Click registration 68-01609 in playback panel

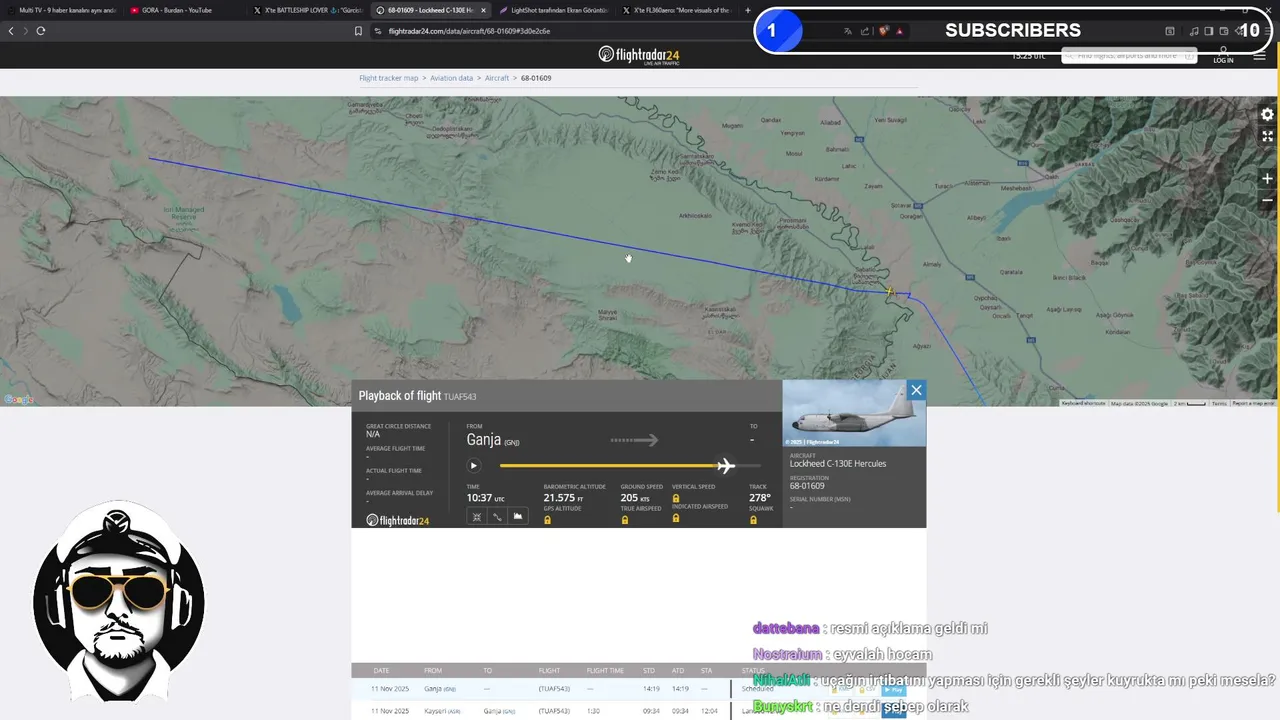click(807, 486)
